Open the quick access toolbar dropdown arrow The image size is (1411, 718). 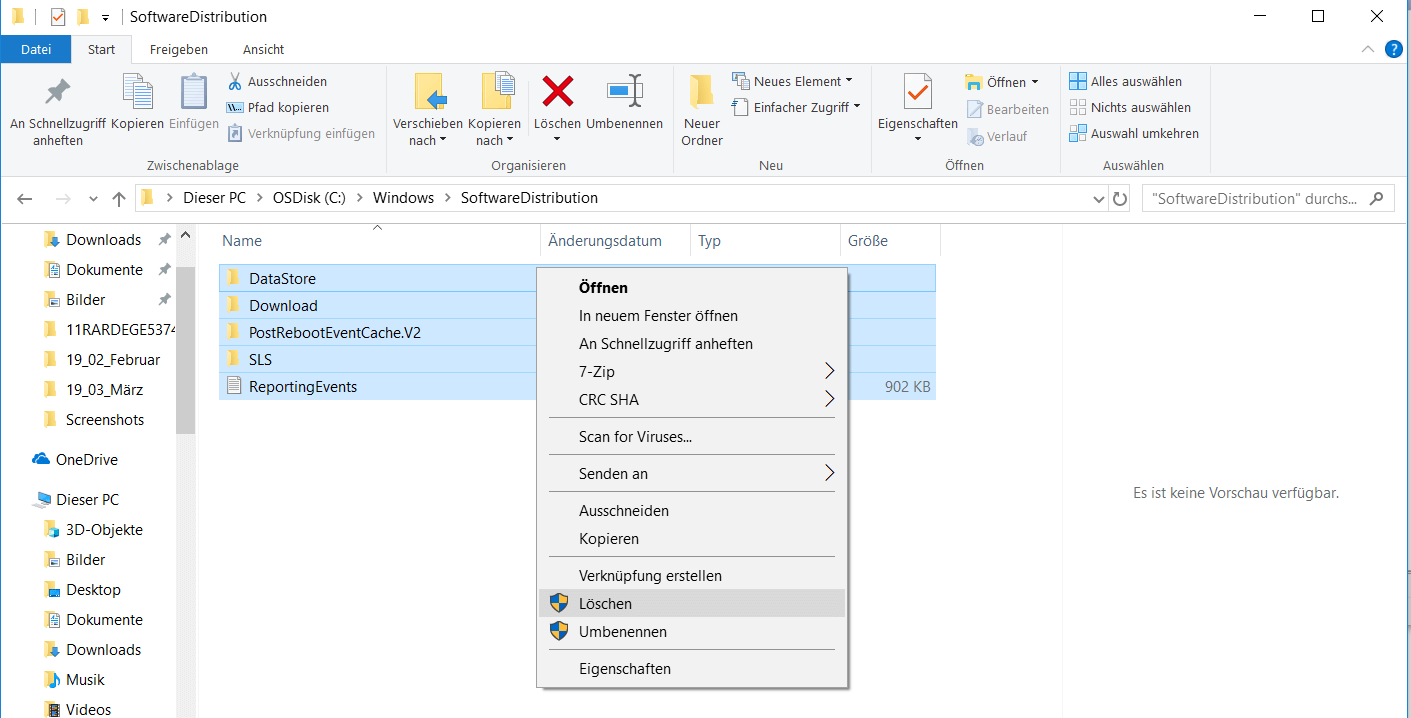(105, 18)
